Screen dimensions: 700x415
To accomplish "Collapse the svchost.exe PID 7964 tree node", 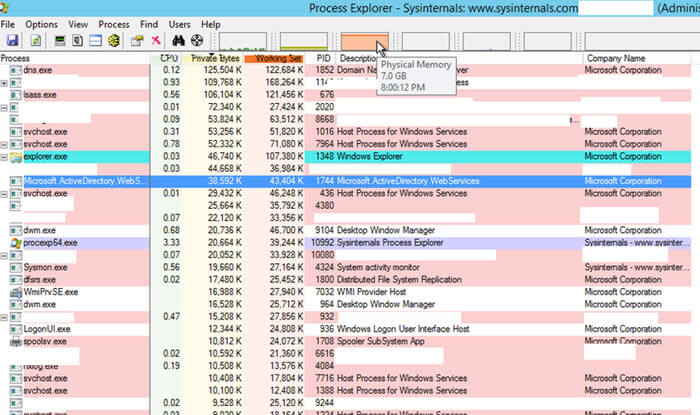I will (4, 145).
